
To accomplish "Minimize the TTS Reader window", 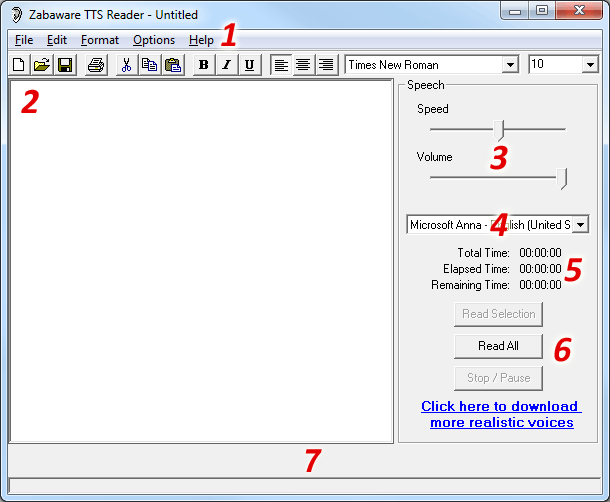I will point(515,11).
